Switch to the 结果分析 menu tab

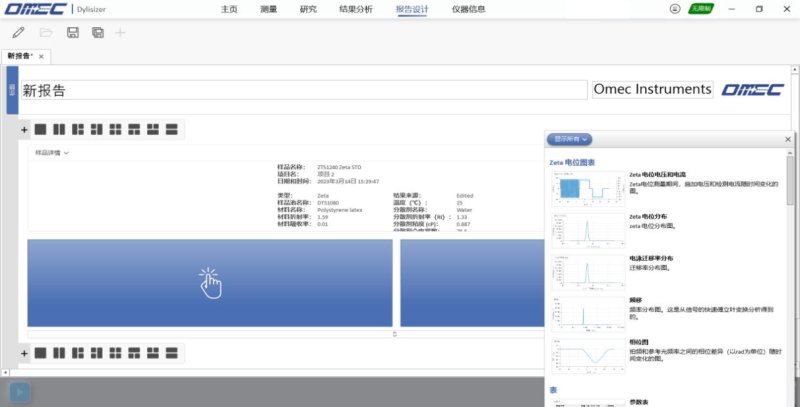tap(355, 9)
